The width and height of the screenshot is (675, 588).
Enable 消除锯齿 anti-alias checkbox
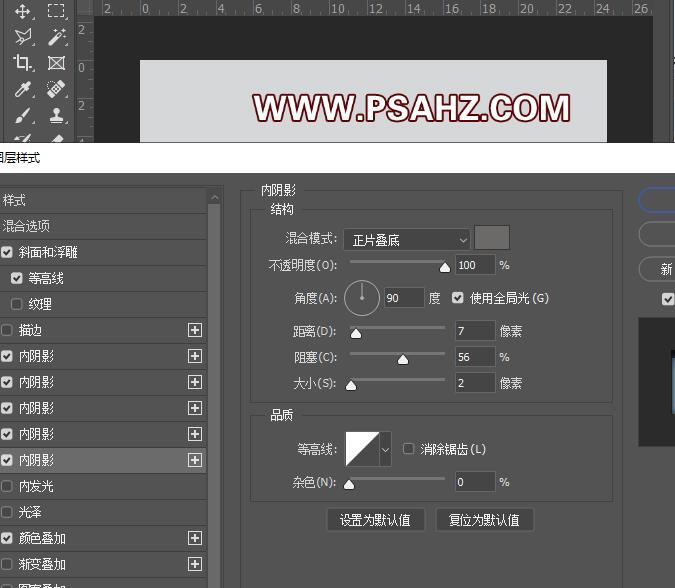click(x=408, y=449)
